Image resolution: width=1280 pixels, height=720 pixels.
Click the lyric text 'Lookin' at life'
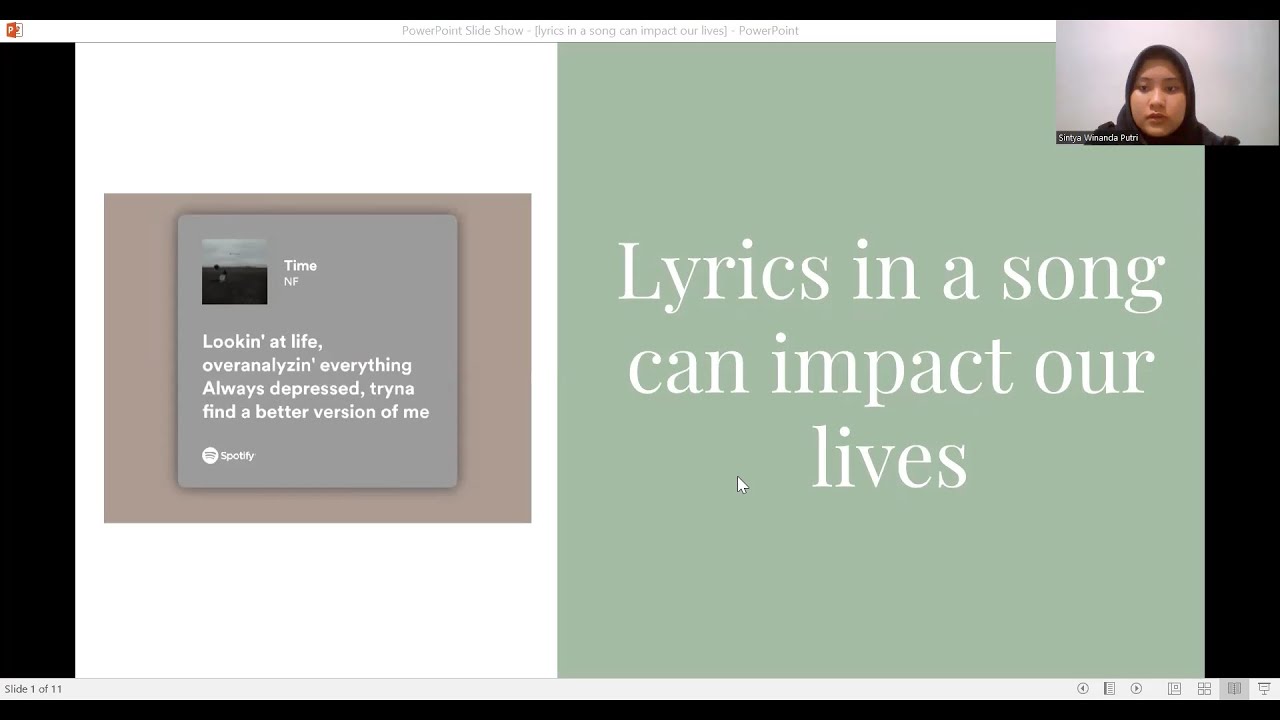click(262, 341)
